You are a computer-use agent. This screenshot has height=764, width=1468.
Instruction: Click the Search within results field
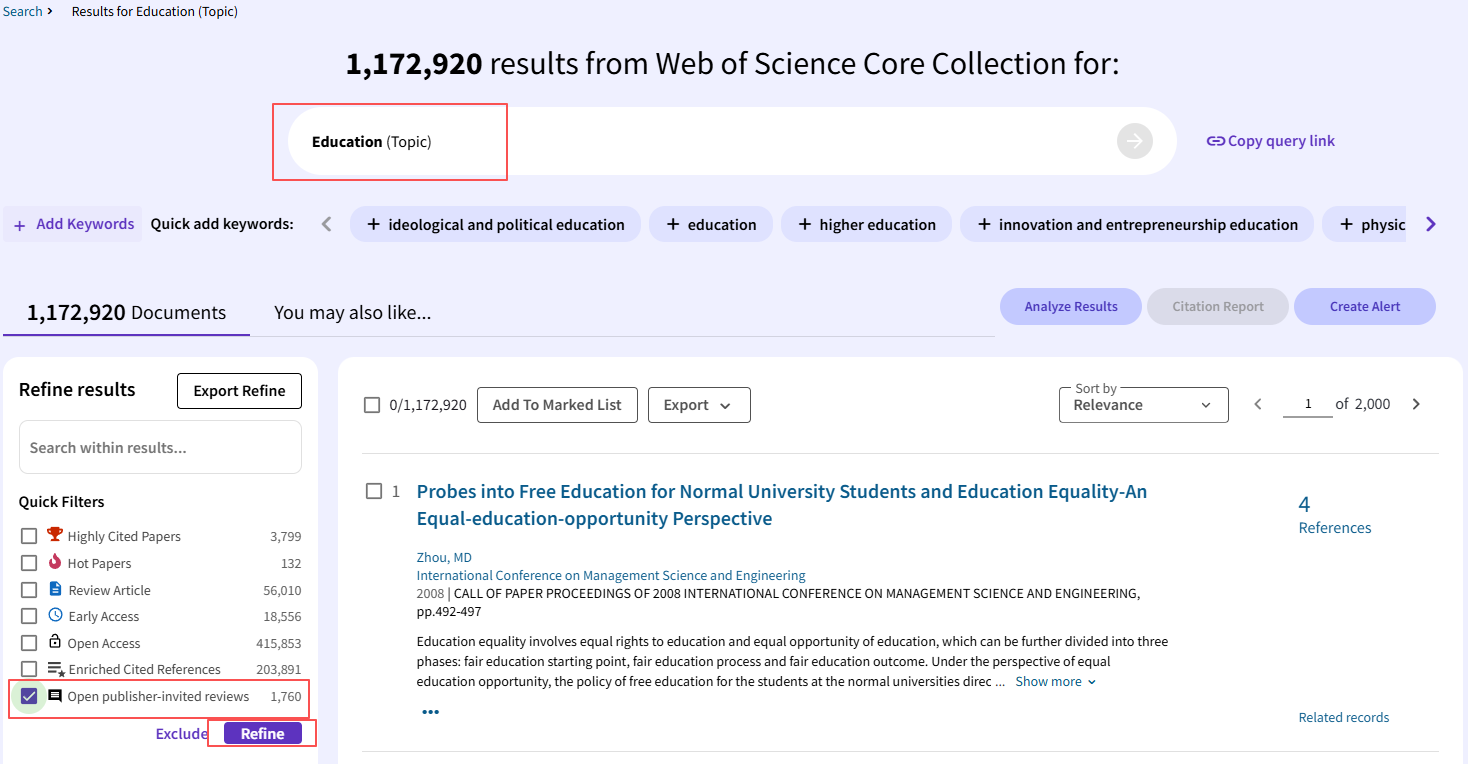pos(160,447)
